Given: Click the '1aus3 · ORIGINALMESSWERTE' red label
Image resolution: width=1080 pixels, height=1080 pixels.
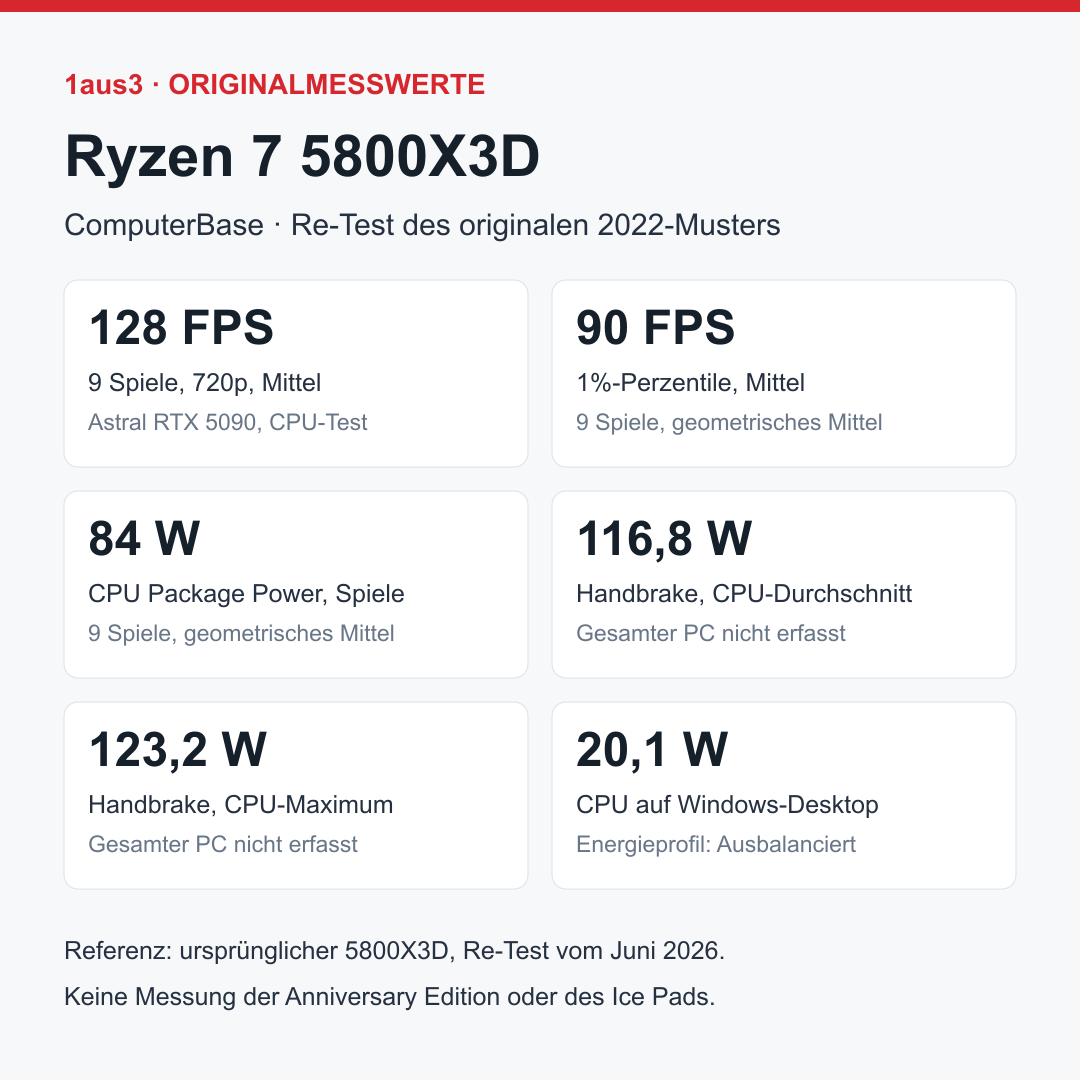Looking at the screenshot, I should 274,85.
